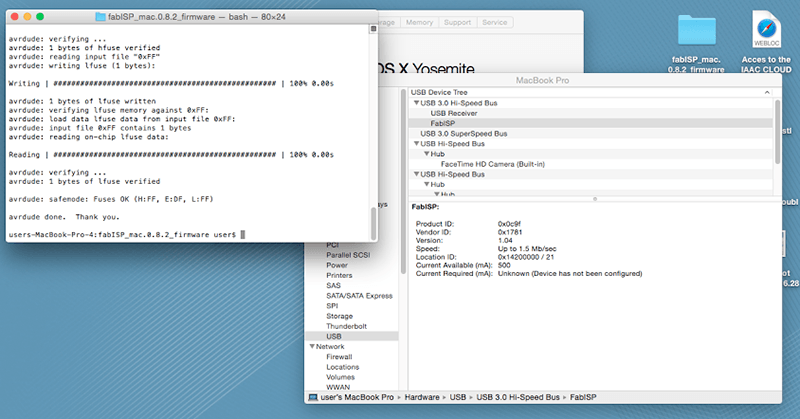The width and height of the screenshot is (800, 419).
Task: Select Parallel SCSI in the sidebar
Action: 348,255
